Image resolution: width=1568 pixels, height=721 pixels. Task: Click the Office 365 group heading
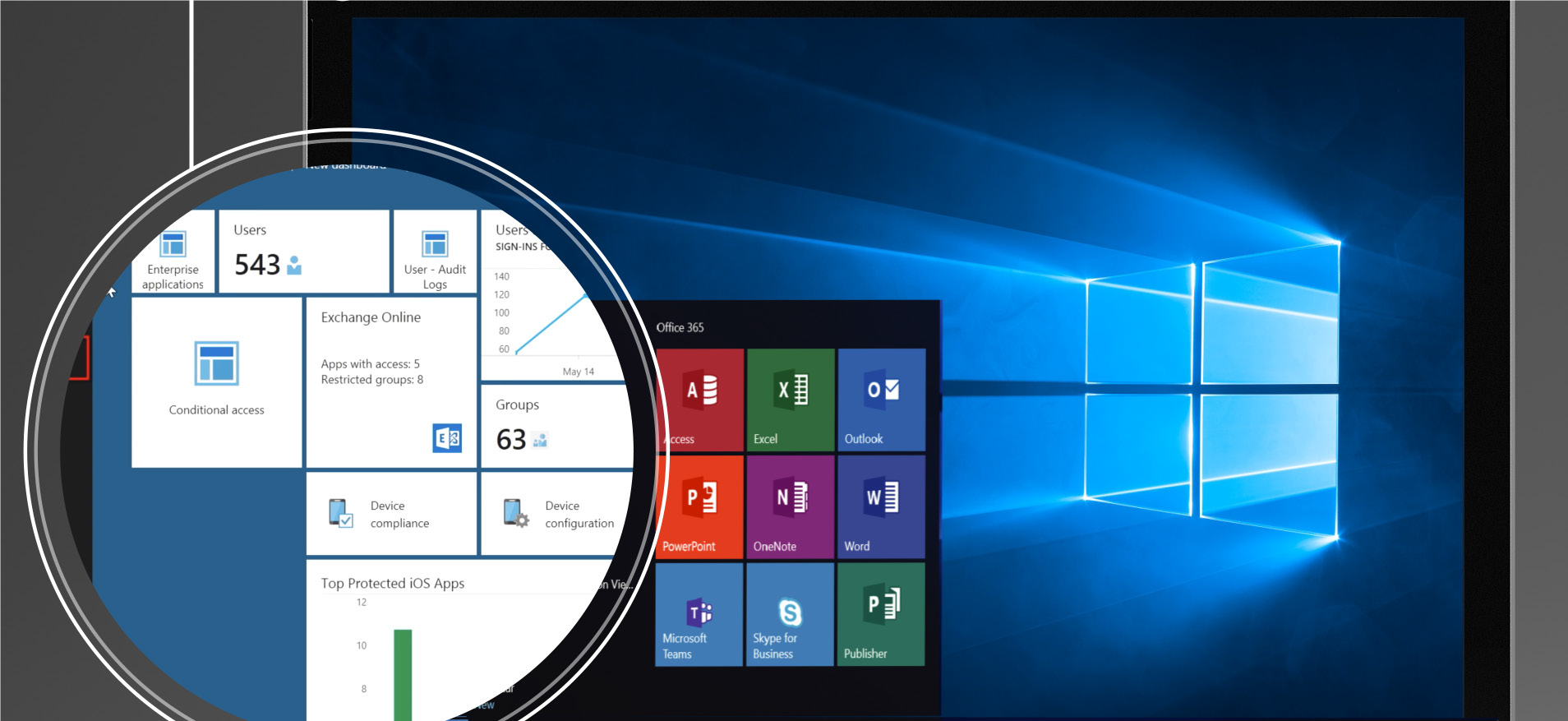pyautogui.click(x=680, y=327)
